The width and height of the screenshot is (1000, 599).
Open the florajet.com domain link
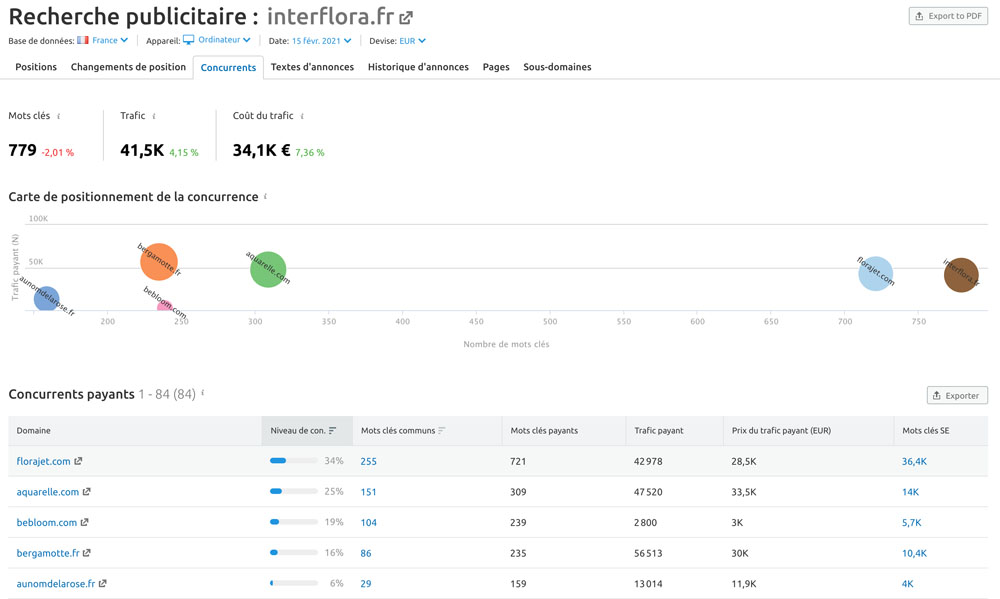click(43, 461)
